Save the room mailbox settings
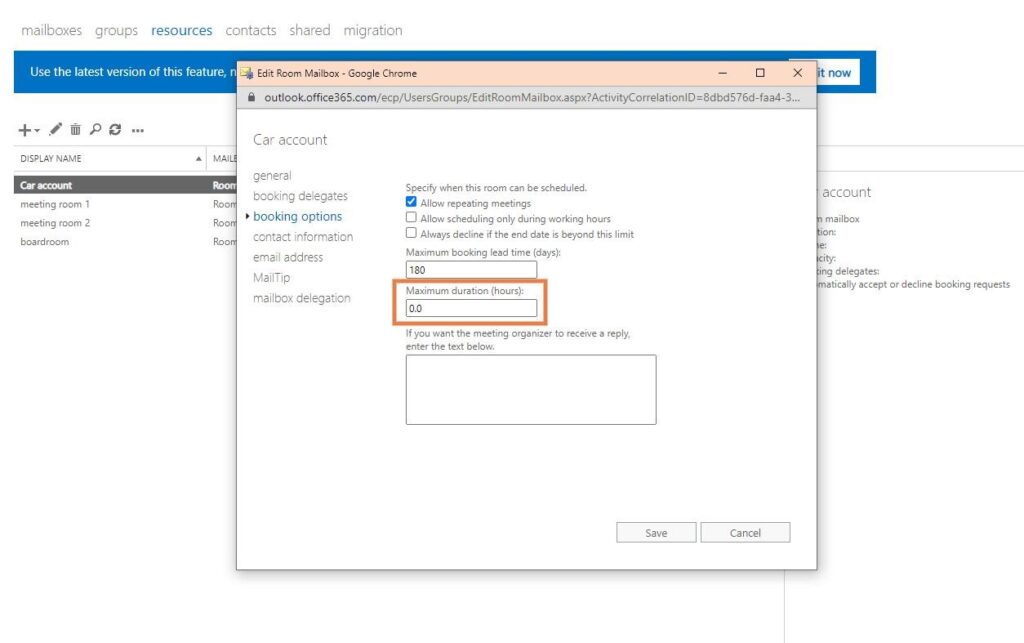The width and height of the screenshot is (1024, 643). pyautogui.click(x=656, y=532)
